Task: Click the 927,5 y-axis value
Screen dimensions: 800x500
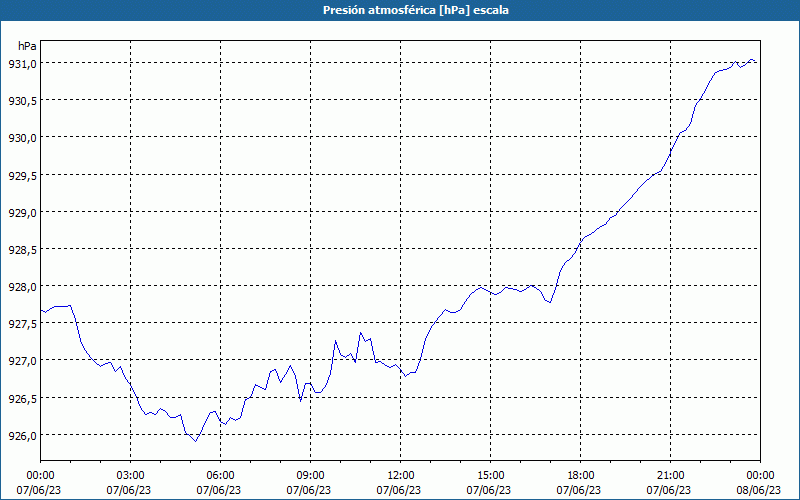Action: (x=22, y=324)
